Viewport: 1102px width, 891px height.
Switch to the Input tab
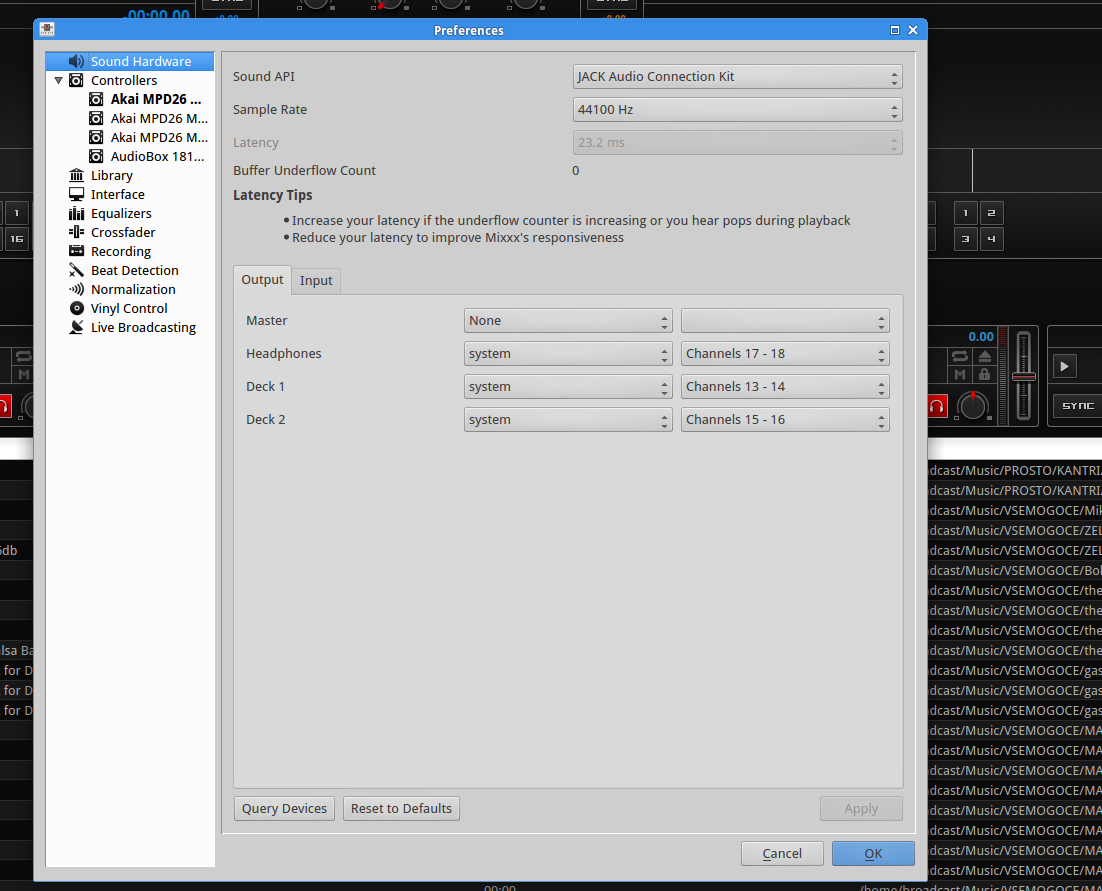(x=316, y=281)
